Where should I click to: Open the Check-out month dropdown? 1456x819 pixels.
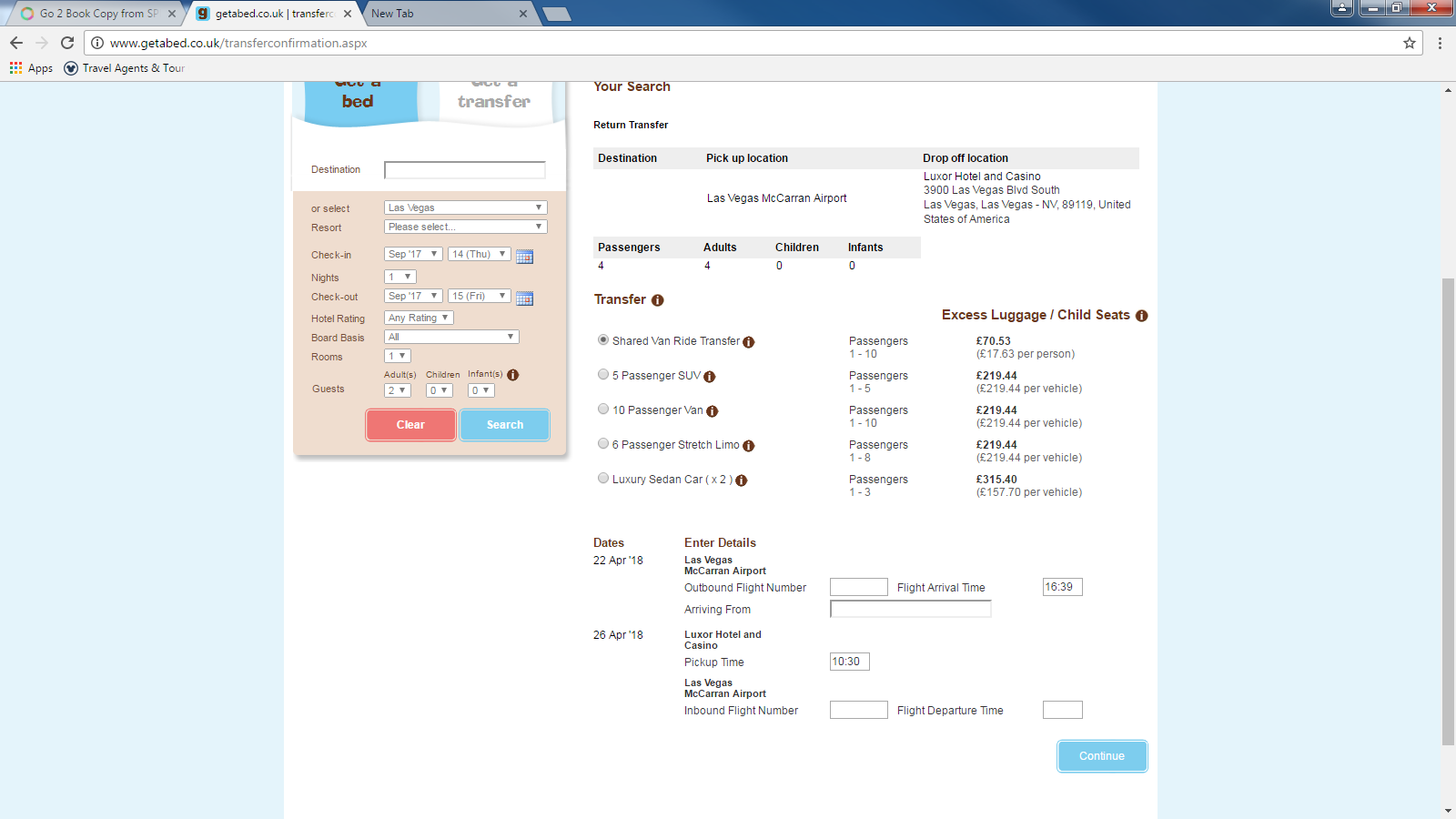point(413,296)
